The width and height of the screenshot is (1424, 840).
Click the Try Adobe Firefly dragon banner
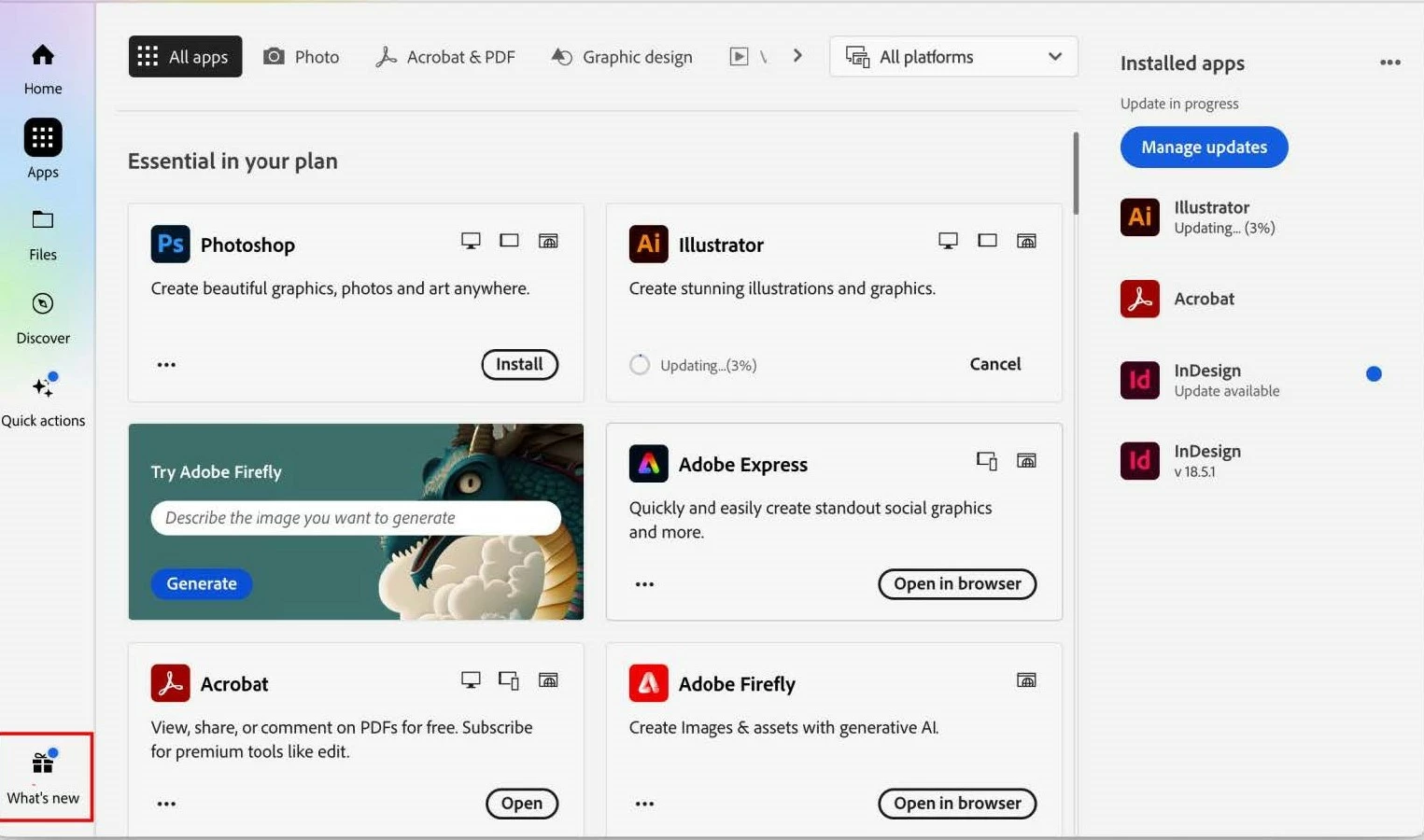coord(356,522)
